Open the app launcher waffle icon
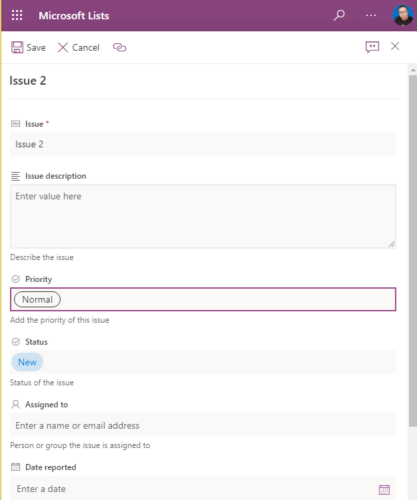Image resolution: width=417 pixels, height=500 pixels. [17, 15]
